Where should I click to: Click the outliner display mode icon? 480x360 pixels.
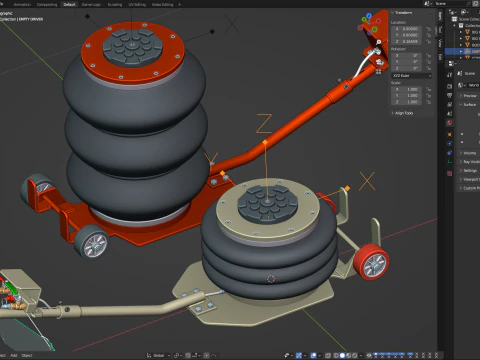(464, 12)
